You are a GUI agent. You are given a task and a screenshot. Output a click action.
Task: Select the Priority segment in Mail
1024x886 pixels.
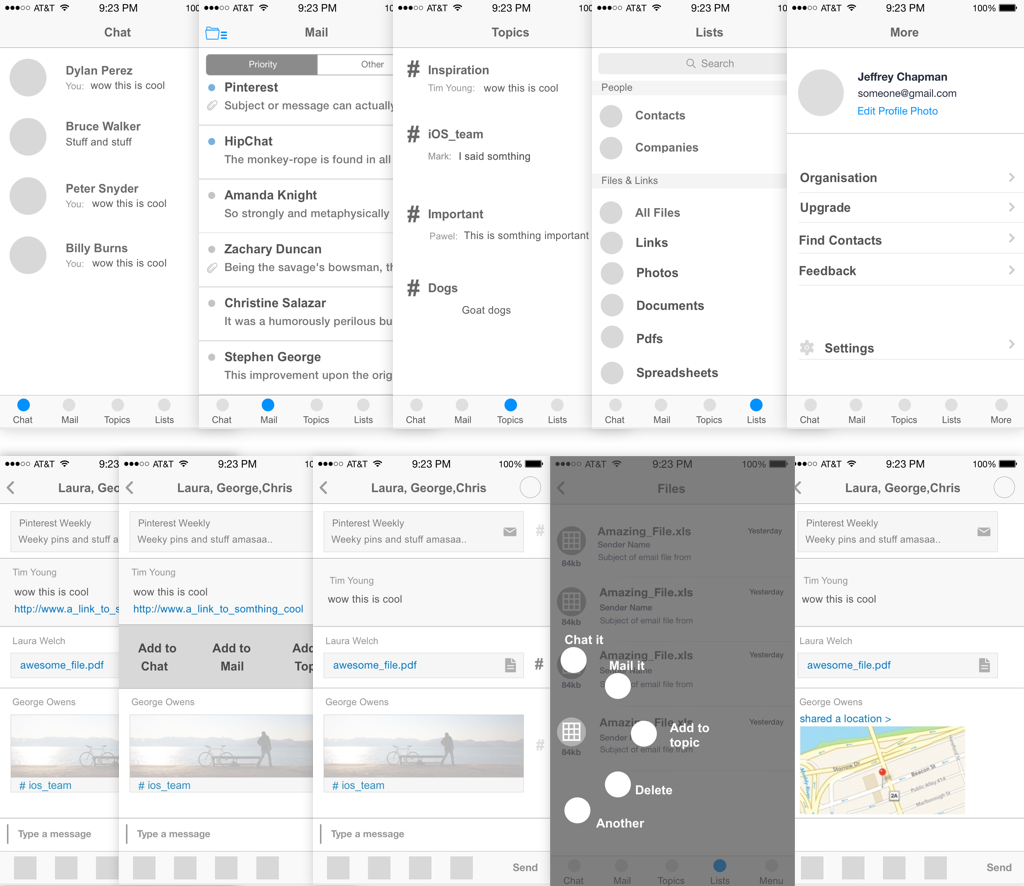coord(262,64)
